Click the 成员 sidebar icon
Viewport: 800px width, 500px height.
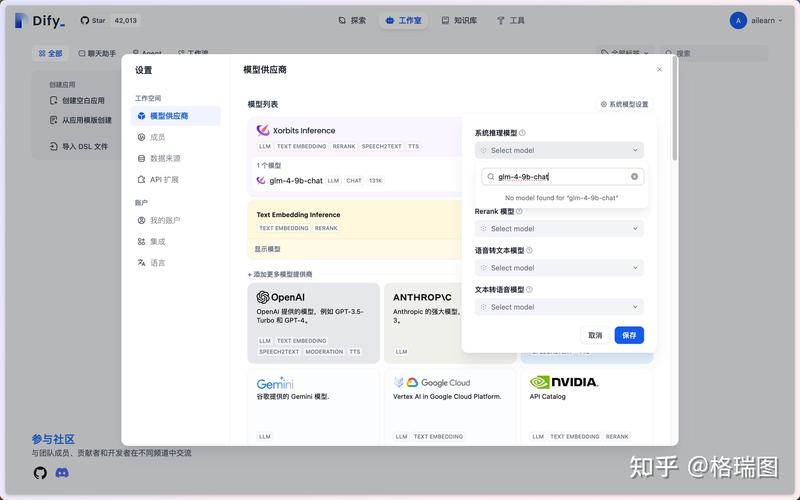141,137
